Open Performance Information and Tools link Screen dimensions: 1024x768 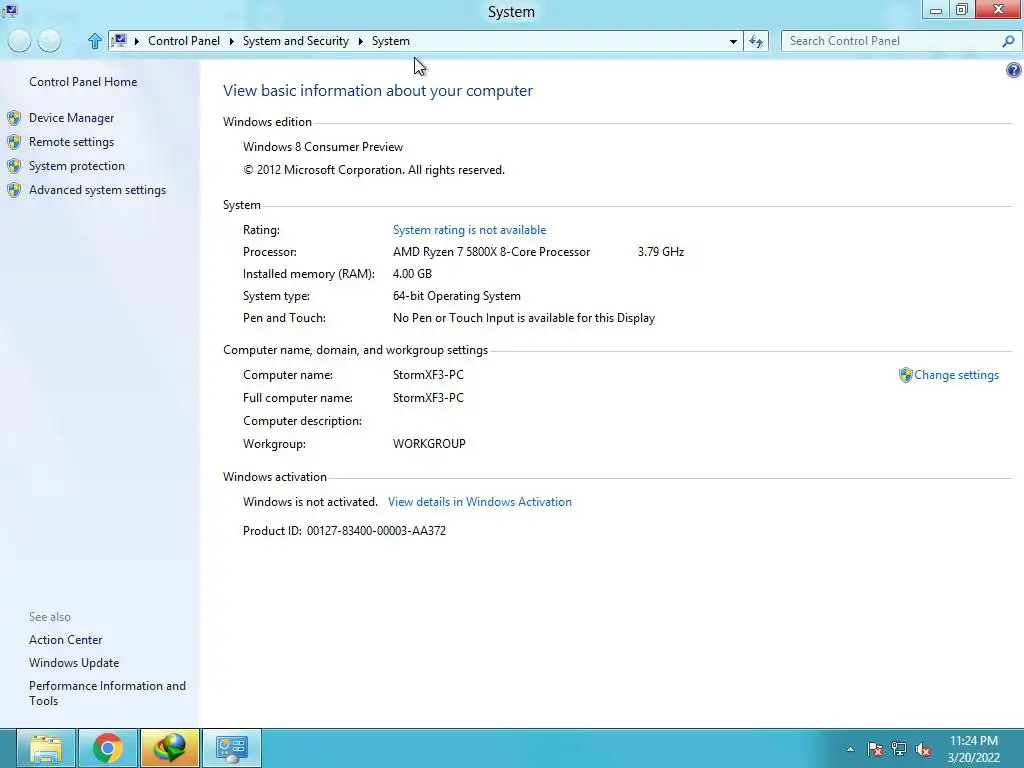107,693
